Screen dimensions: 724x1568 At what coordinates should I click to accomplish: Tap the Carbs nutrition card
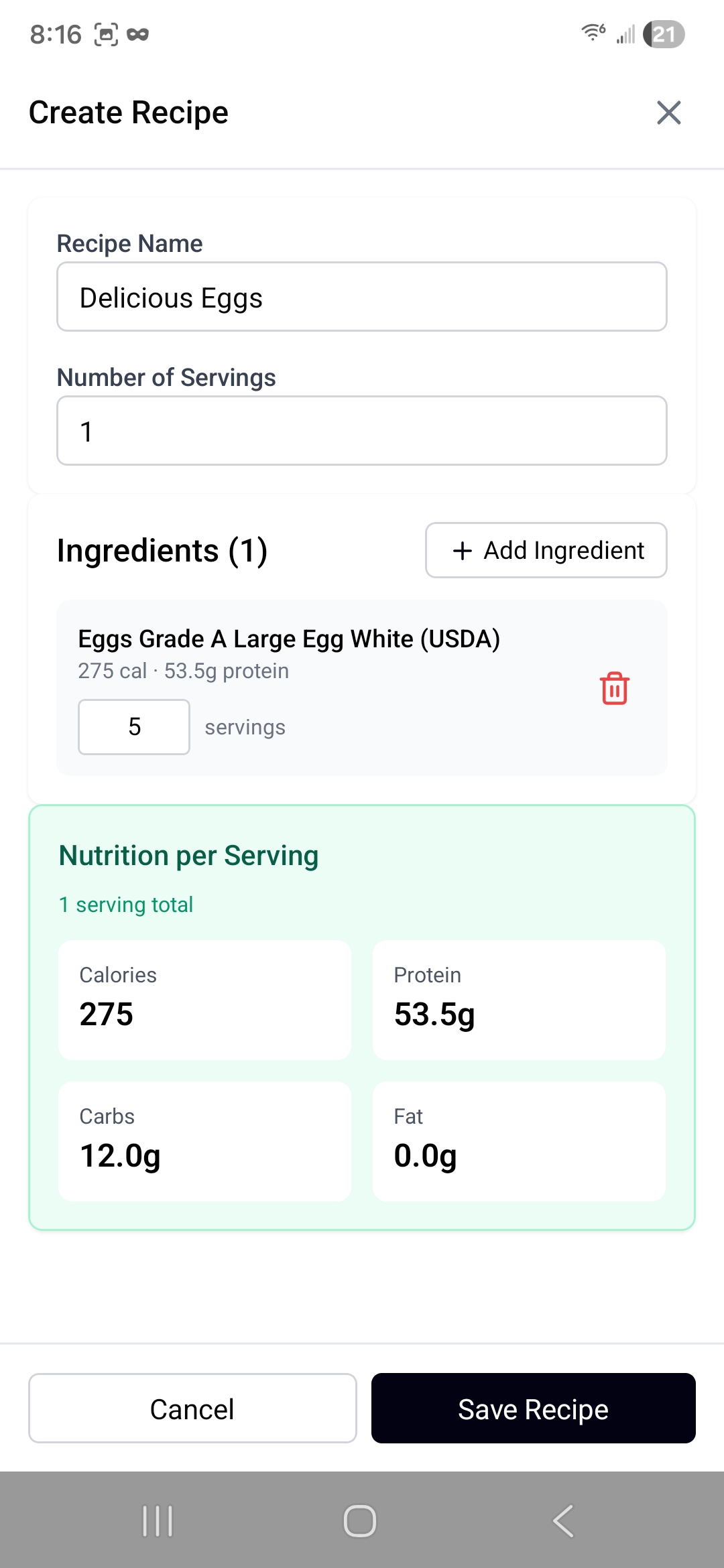coord(204,1141)
